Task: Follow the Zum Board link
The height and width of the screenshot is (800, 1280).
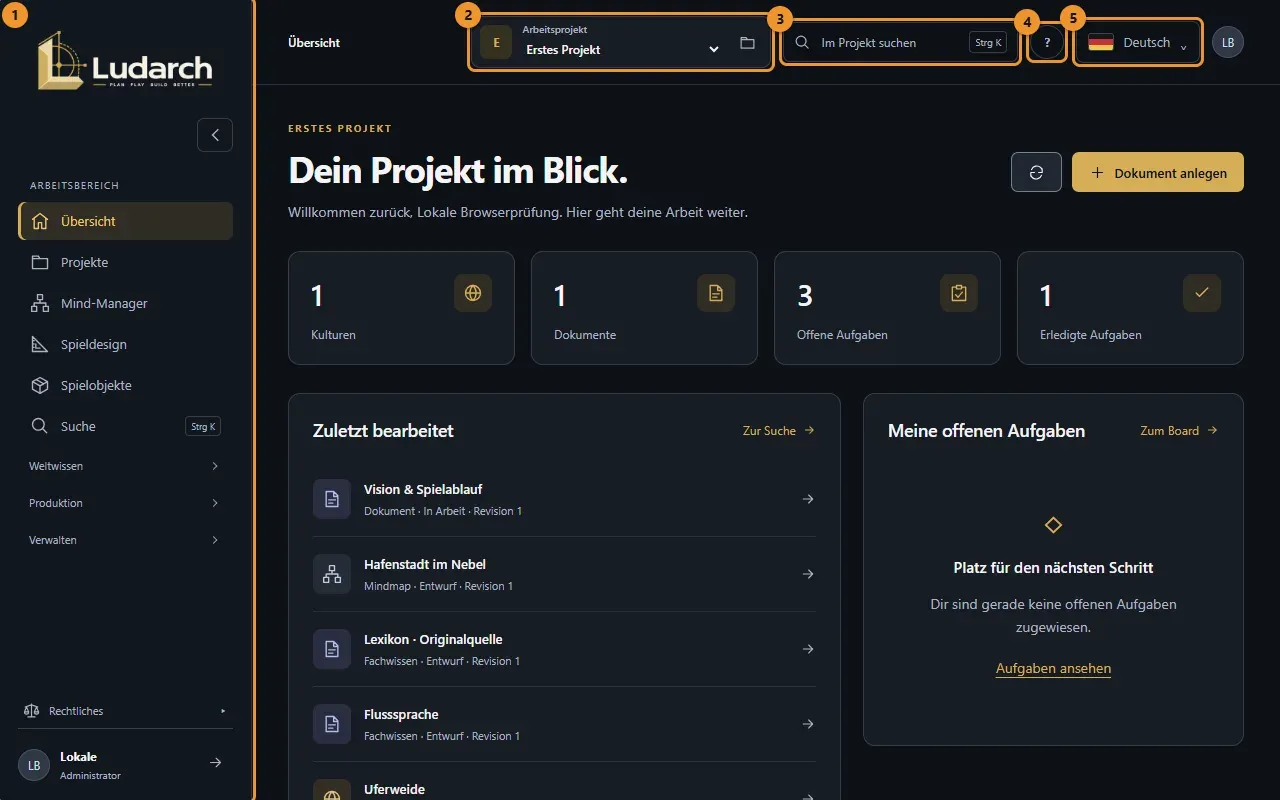Action: 1179,430
